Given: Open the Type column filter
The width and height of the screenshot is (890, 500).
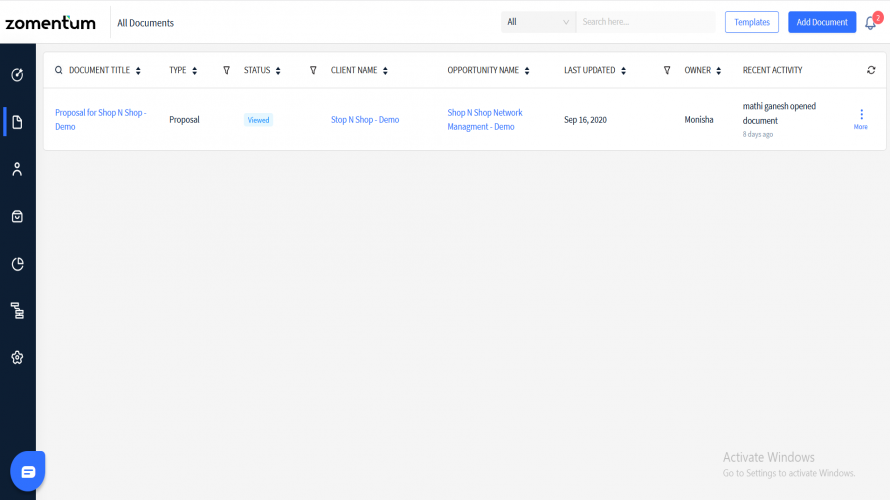Looking at the screenshot, I should pos(226,71).
